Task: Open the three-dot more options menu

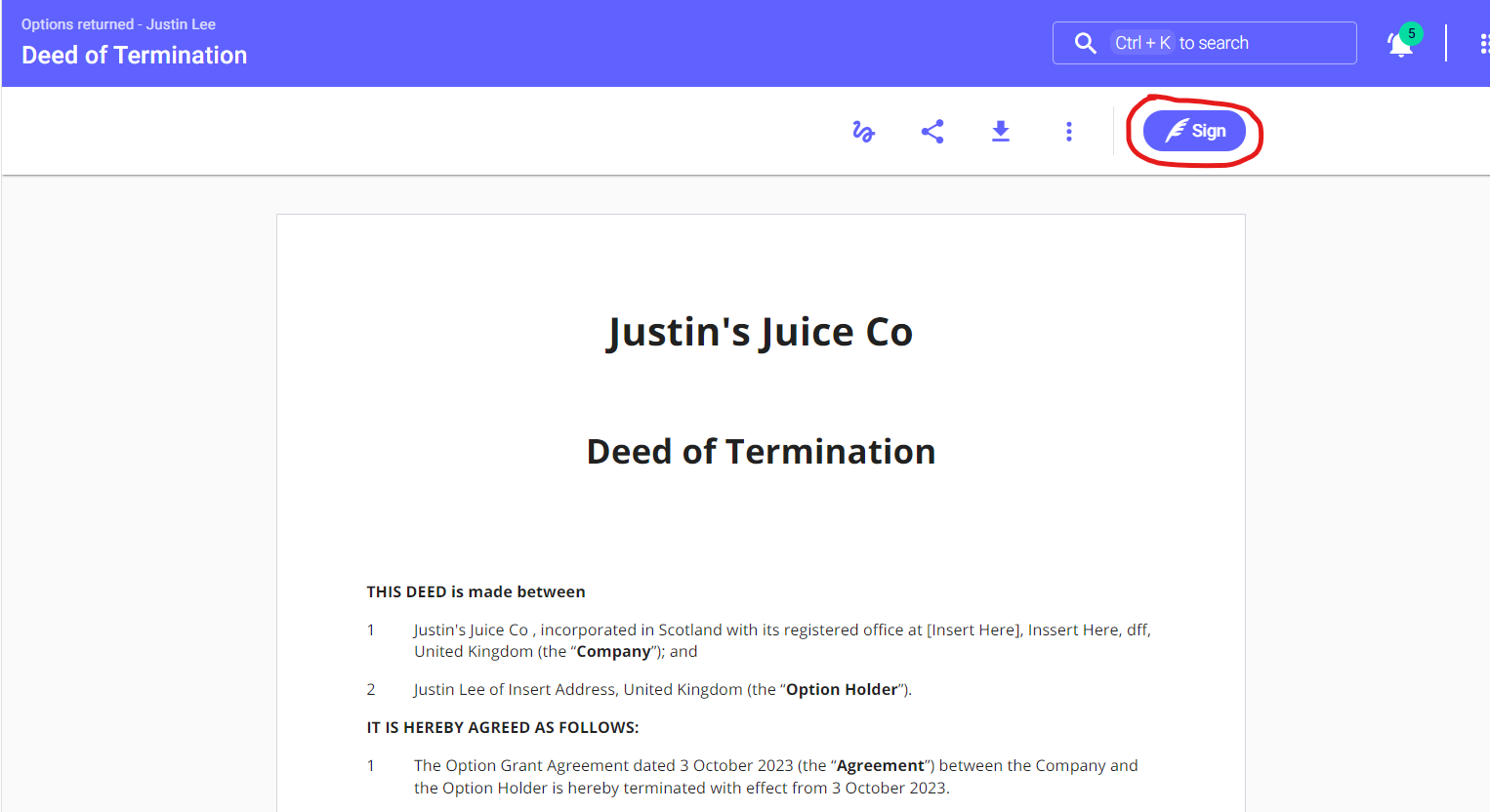Action: point(1069,132)
